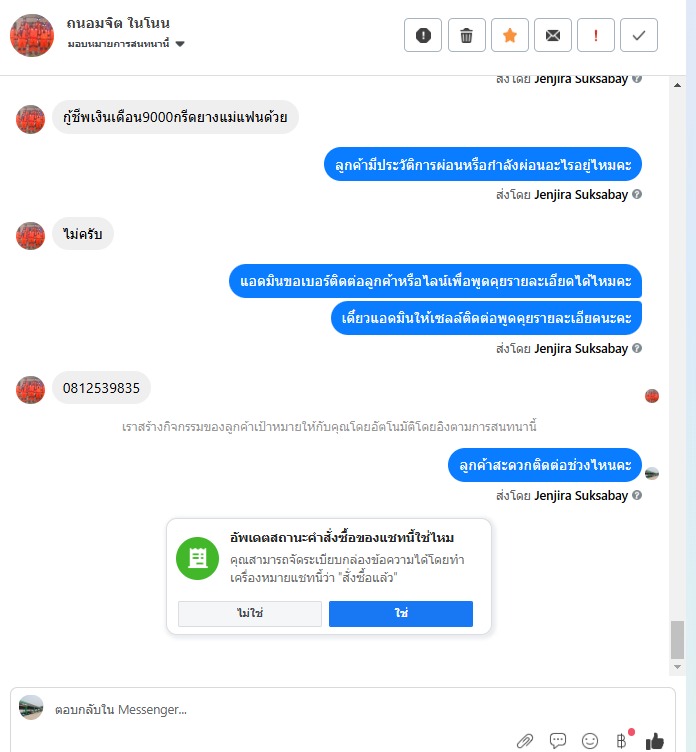Send a thumbs-up like
The image size is (696, 752).
coord(655,740)
